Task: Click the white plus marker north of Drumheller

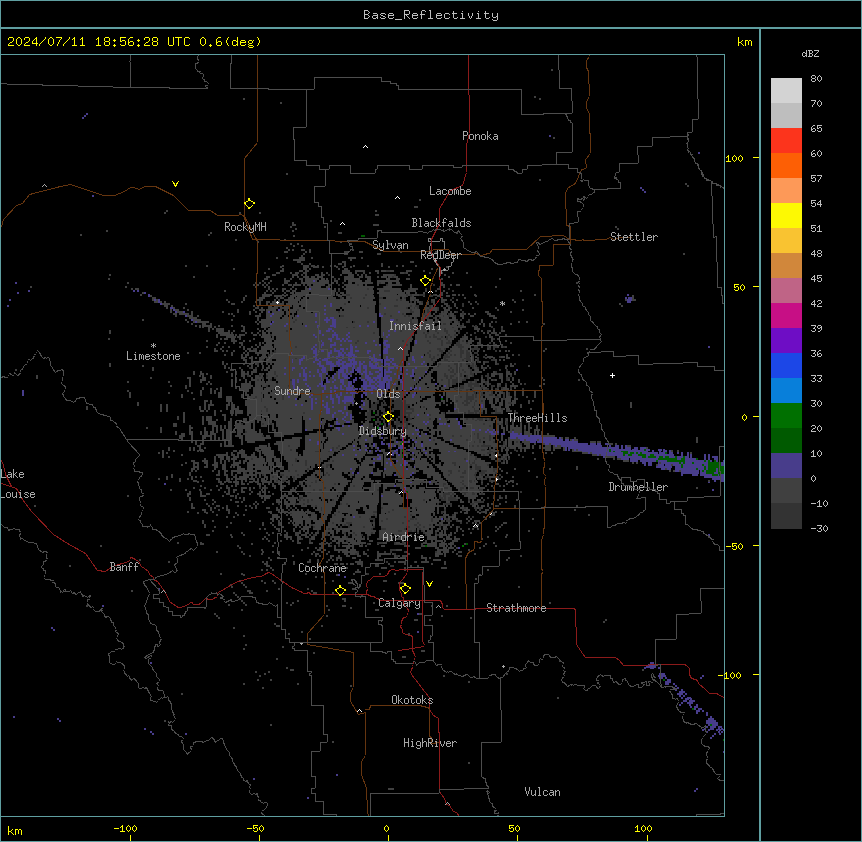Action: [x=612, y=375]
